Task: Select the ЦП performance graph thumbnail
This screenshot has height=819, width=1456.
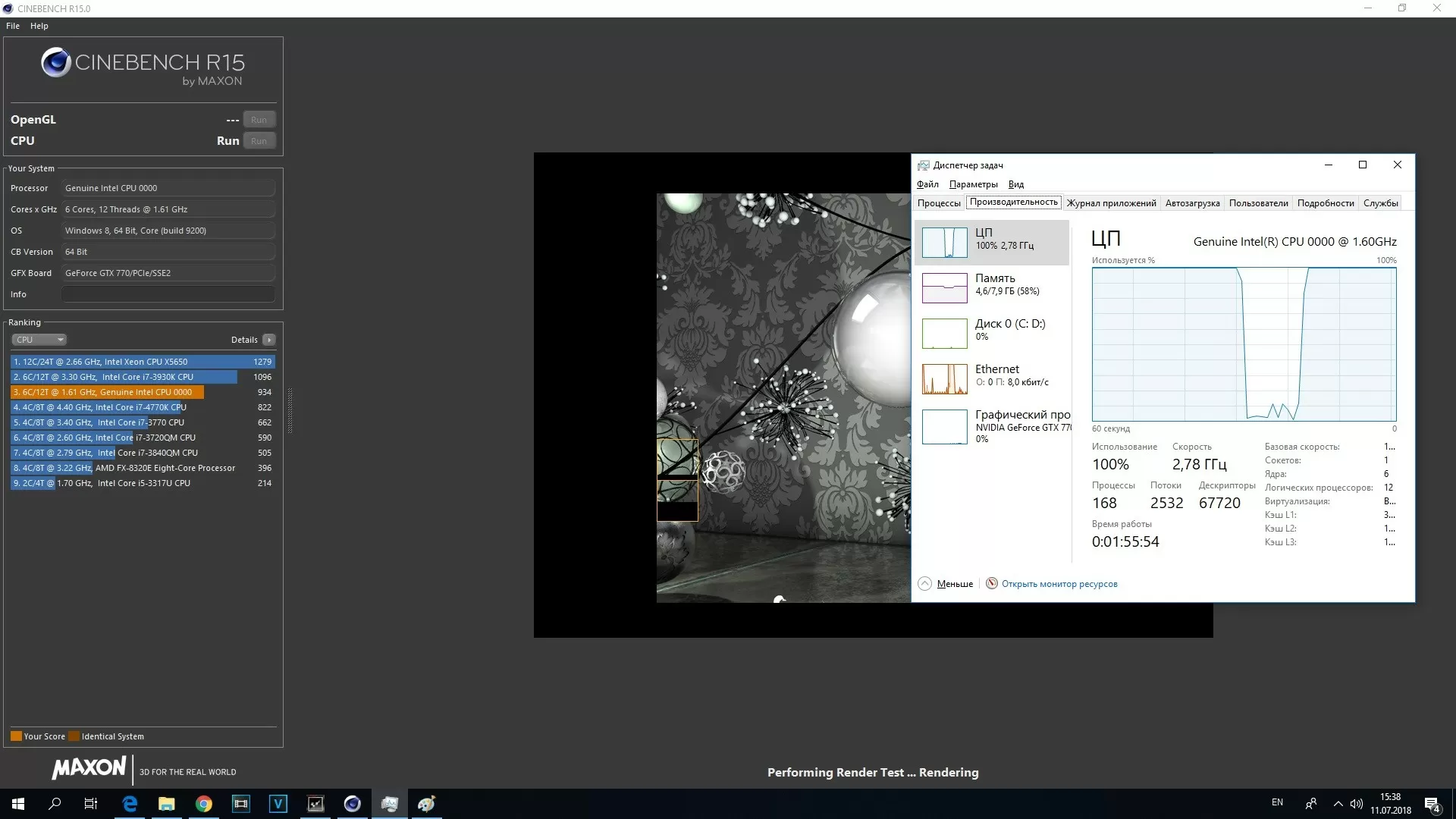Action: [x=944, y=243]
